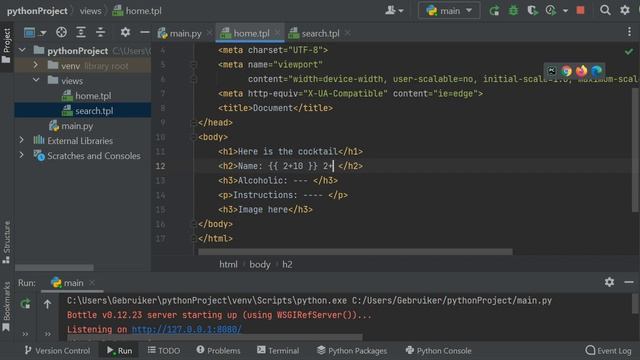This screenshot has height=360, width=640.
Task: Run with coverage shield icon
Action: point(532,11)
